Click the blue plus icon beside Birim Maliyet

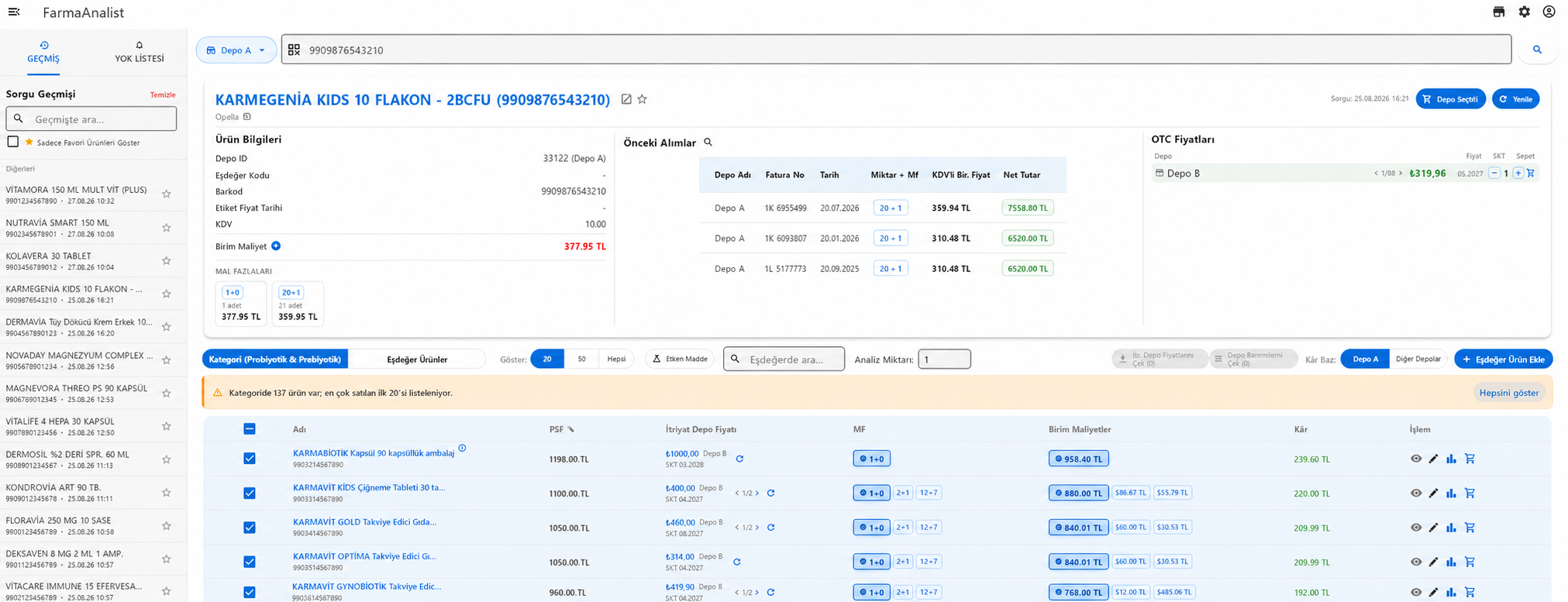click(276, 246)
